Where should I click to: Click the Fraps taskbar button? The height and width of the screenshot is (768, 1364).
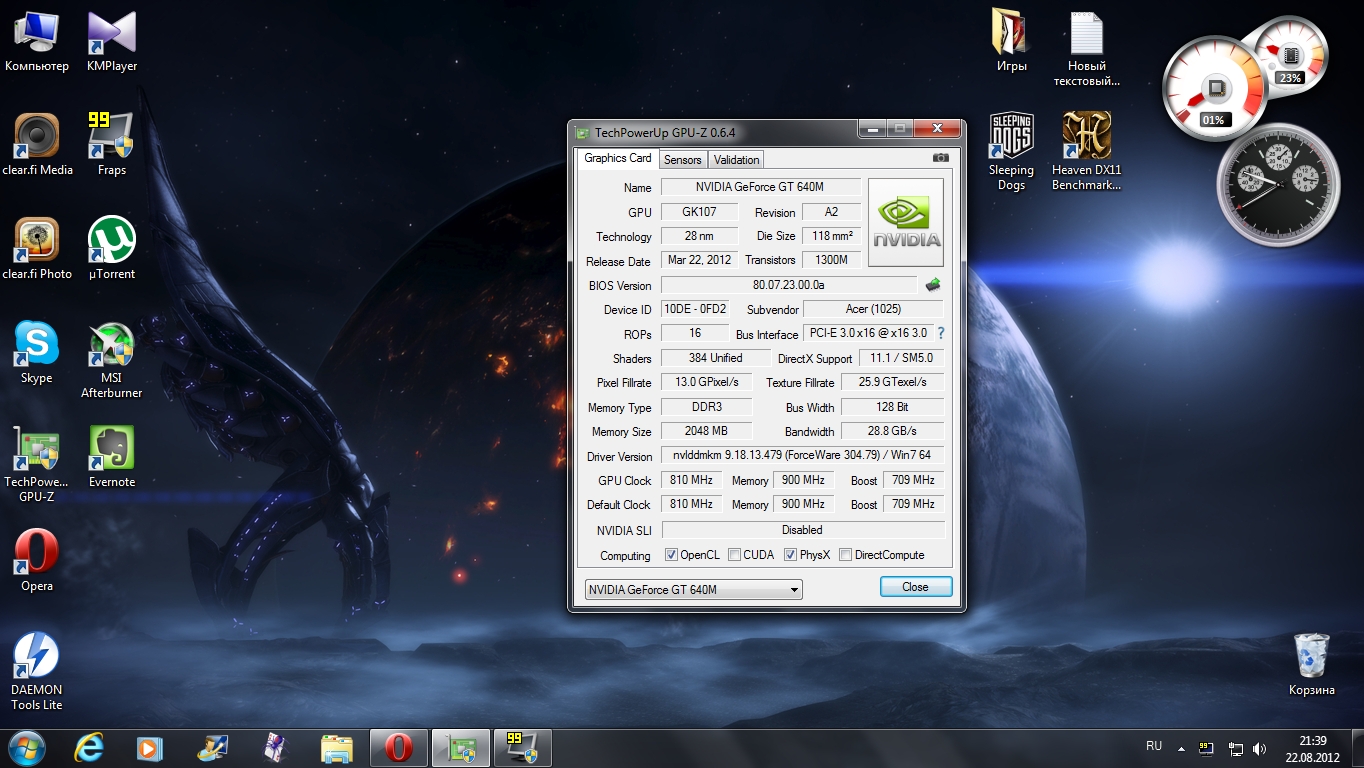[x=523, y=748]
